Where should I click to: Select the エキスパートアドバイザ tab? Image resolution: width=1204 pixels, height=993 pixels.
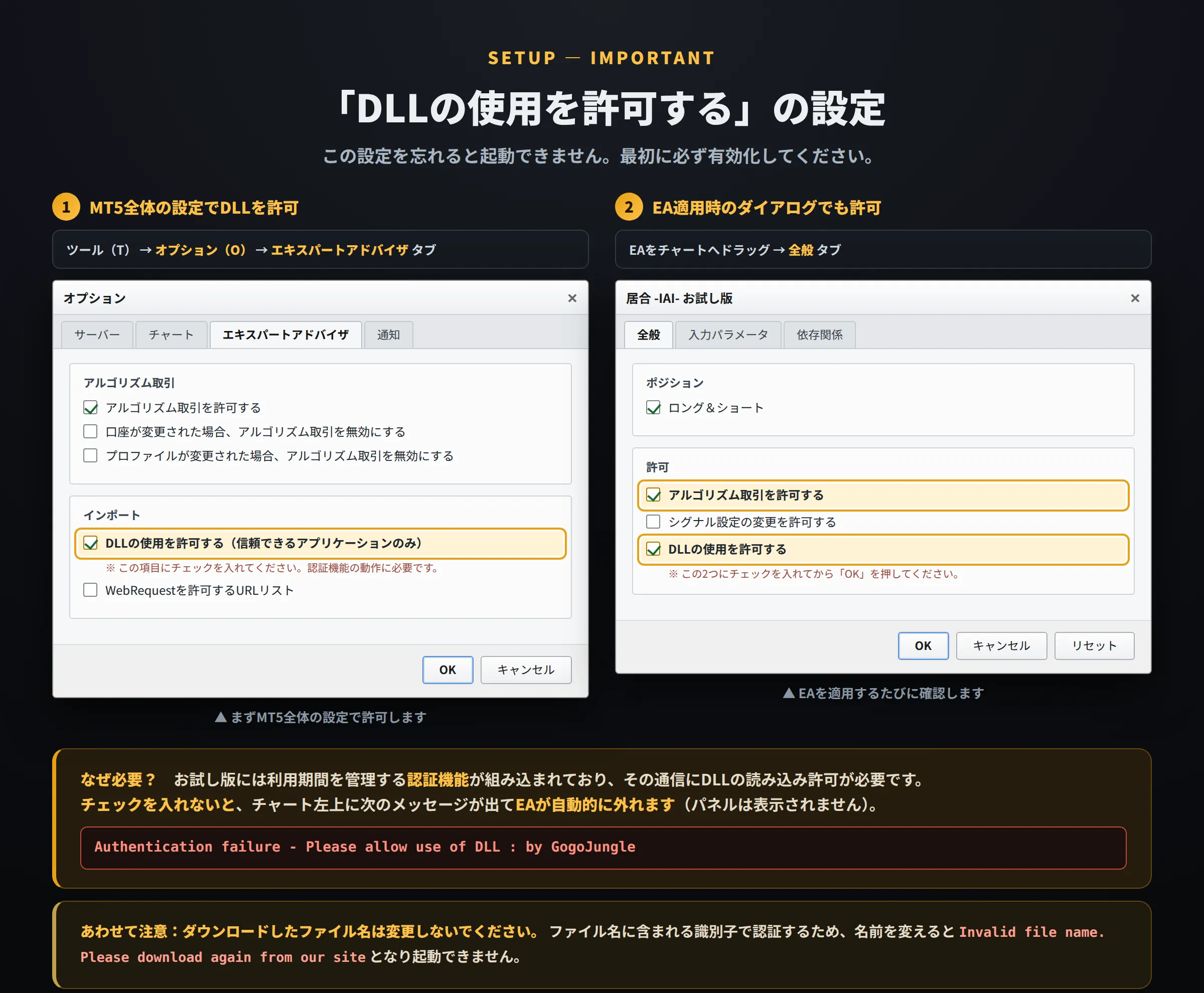[x=285, y=335]
